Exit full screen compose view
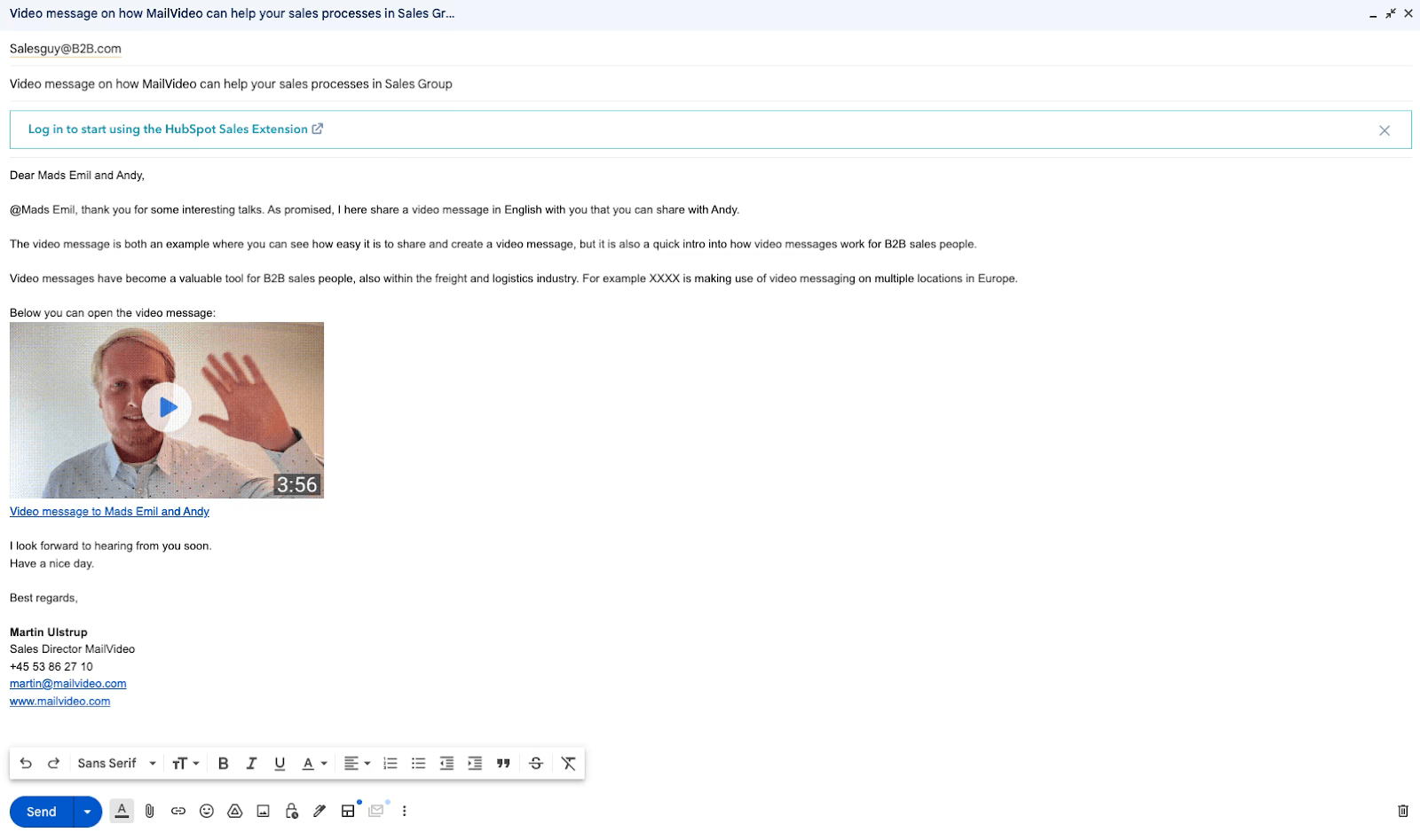The width and height of the screenshot is (1420, 840). click(1391, 14)
